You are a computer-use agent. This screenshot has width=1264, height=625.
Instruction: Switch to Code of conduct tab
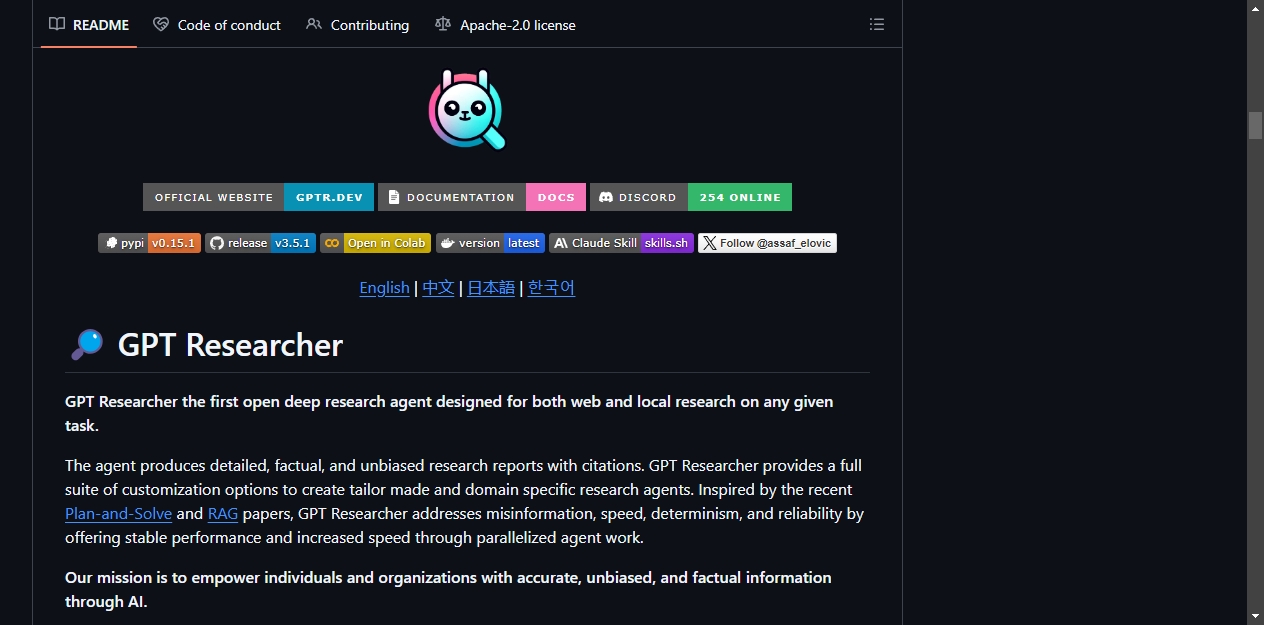tap(217, 24)
